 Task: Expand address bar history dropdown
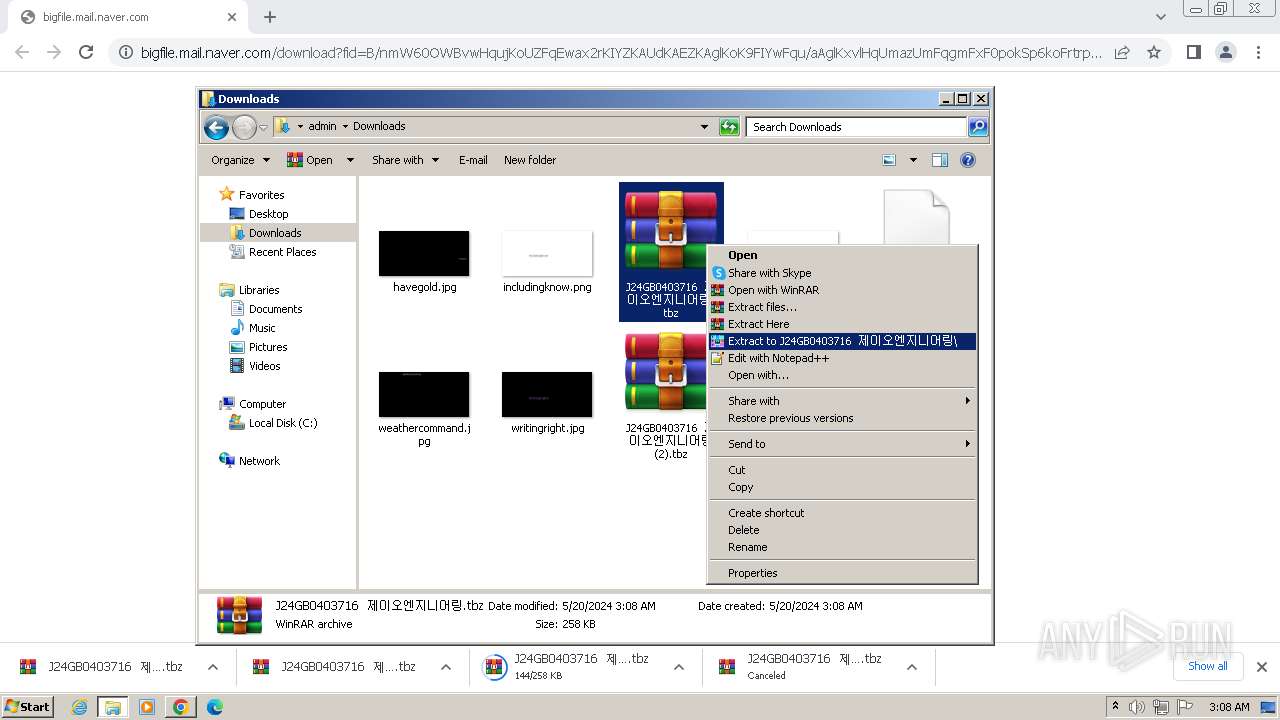704,127
